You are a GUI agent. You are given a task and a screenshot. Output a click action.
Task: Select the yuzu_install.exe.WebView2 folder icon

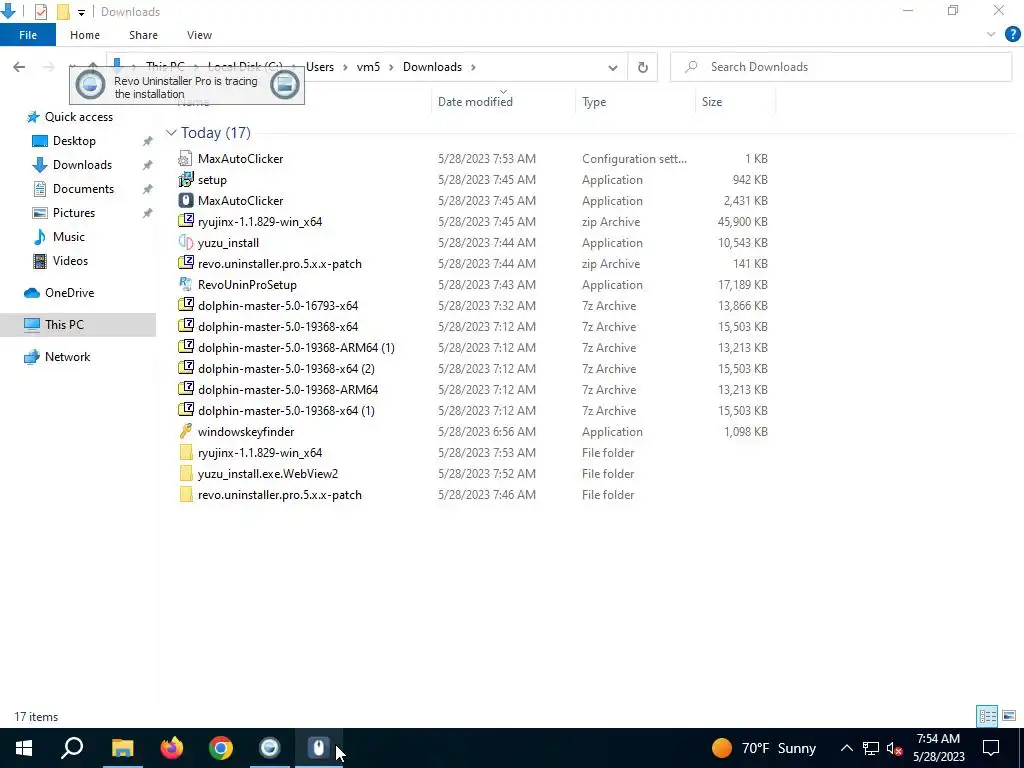[x=186, y=473]
